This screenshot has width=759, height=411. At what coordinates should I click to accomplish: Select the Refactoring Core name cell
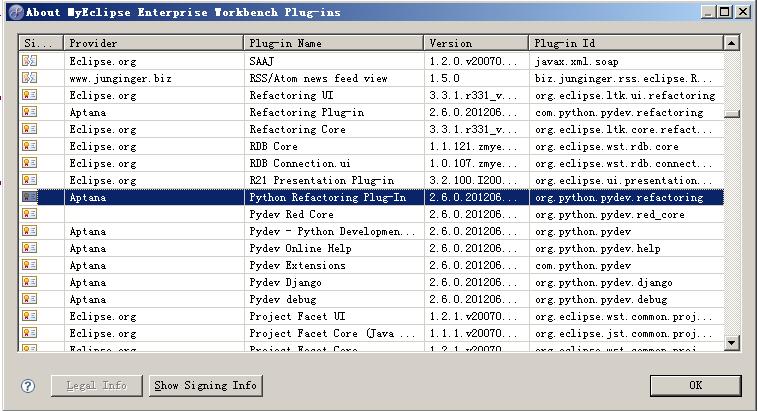point(334,129)
